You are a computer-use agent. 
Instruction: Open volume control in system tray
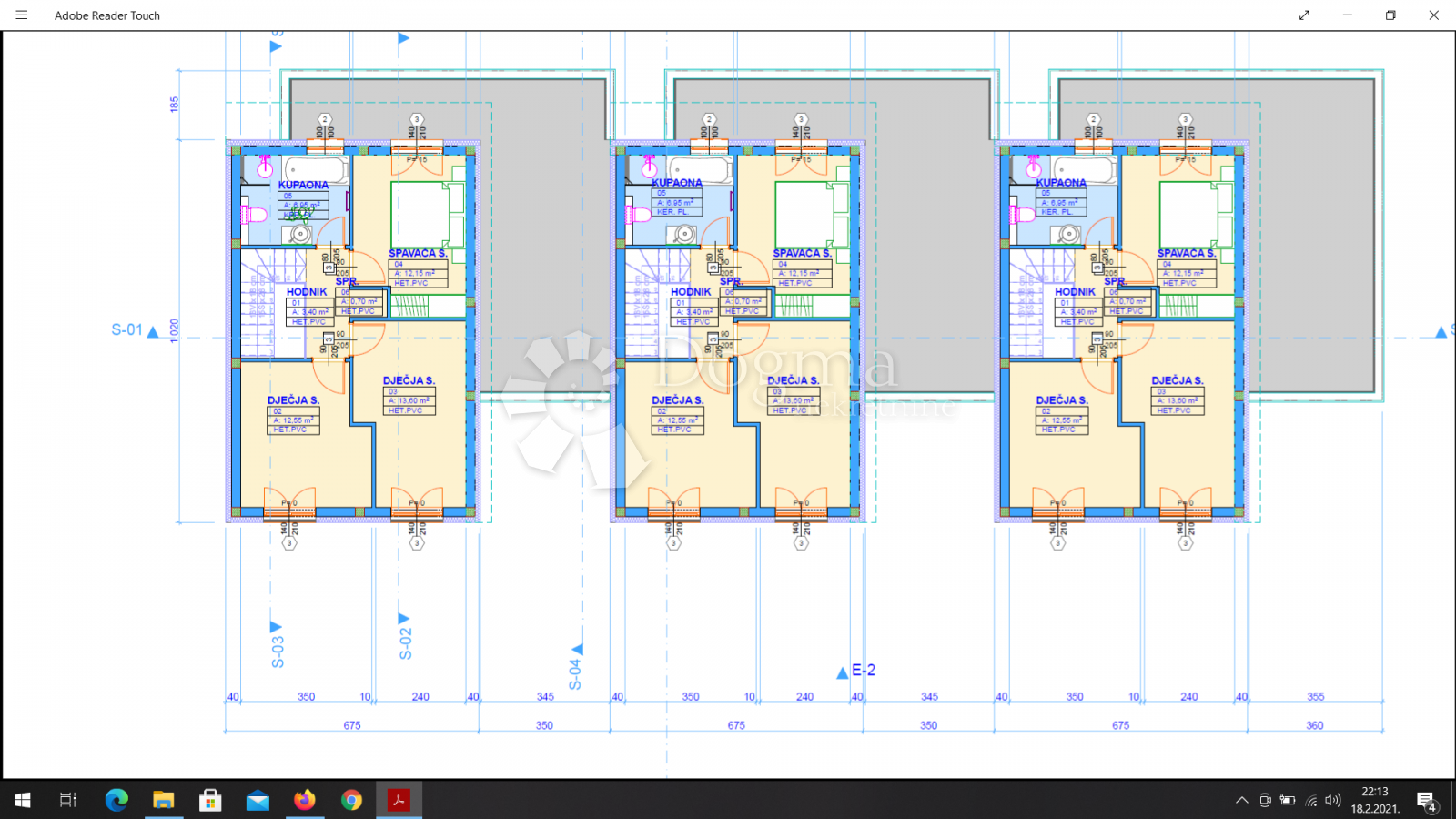[1333, 801]
